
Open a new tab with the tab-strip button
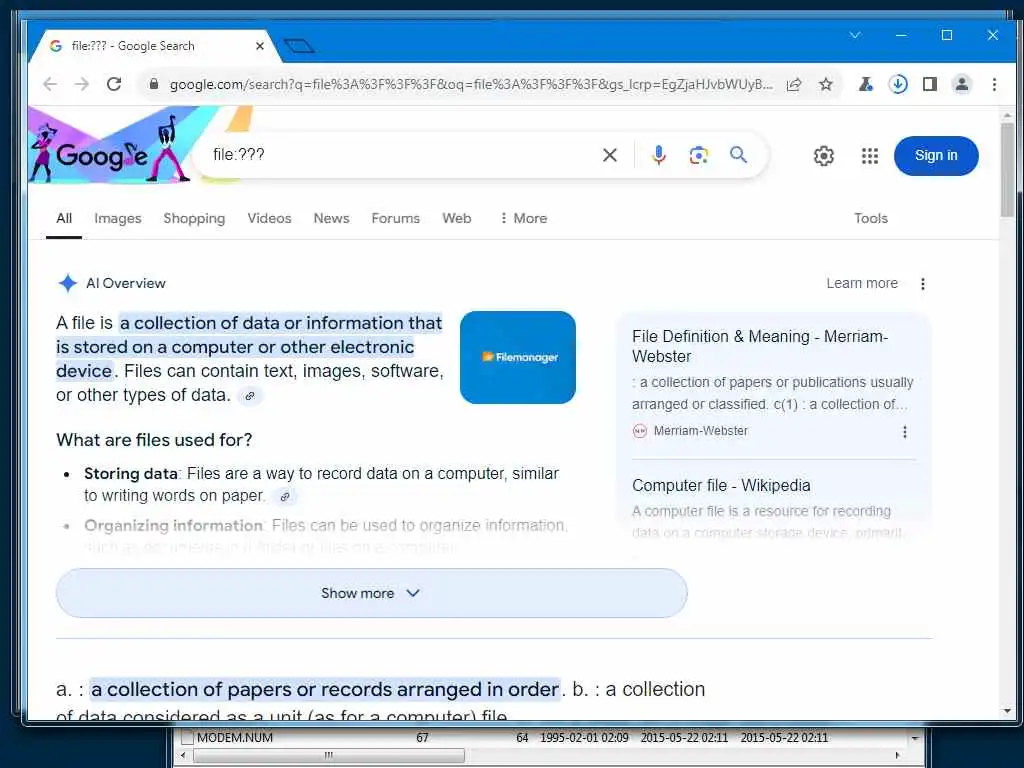[299, 46]
